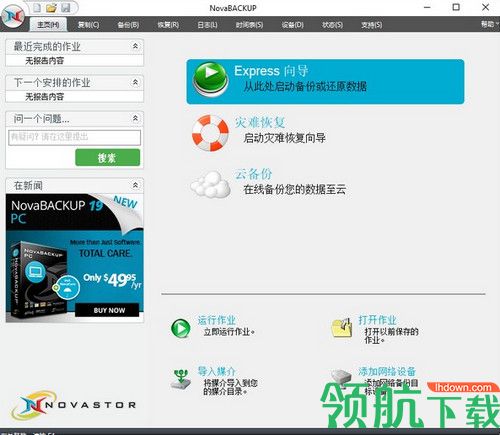The height and width of the screenshot is (435, 500).
Task: Collapse the 问一个问题 panel
Action: (135, 118)
